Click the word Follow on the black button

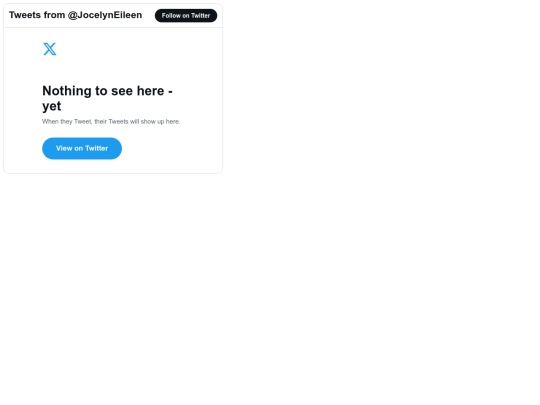tap(171, 15)
